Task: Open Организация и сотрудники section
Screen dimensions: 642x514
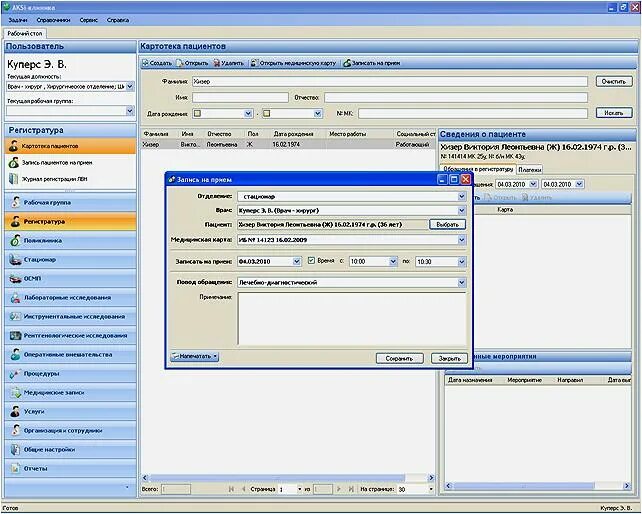Action: click(70, 430)
